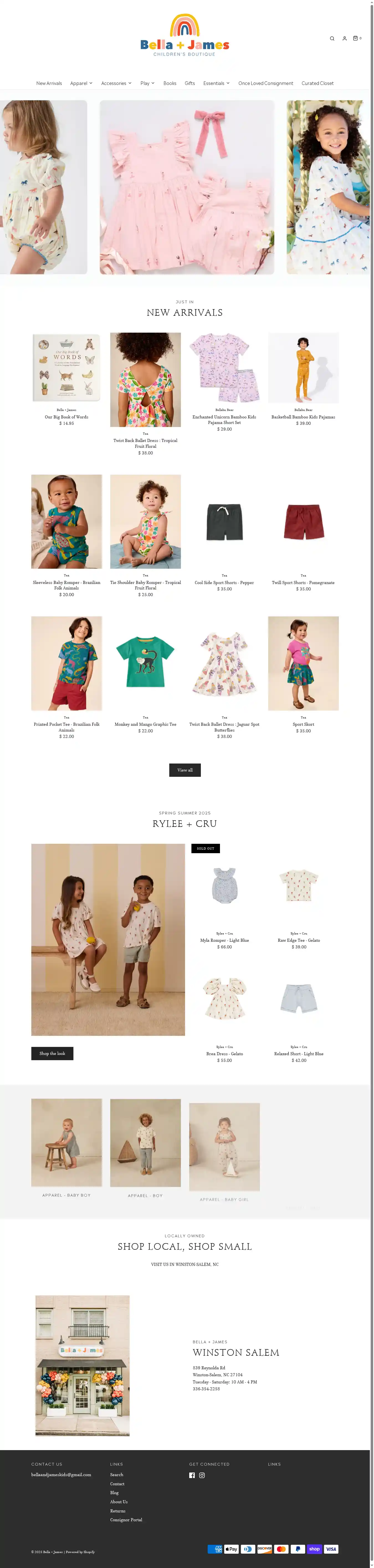
Task: Click the Shop Pay payment icon
Action: point(314,1549)
